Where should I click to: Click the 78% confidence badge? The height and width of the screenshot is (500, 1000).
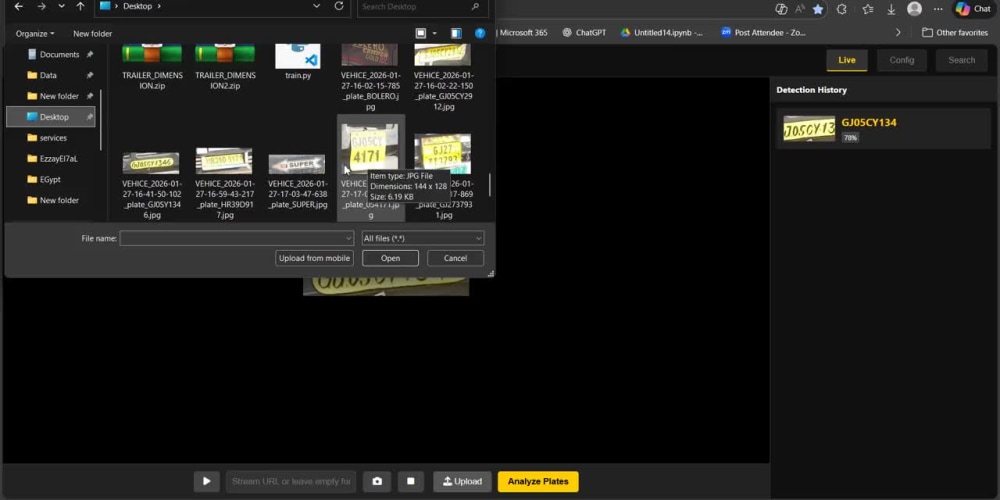click(849, 137)
